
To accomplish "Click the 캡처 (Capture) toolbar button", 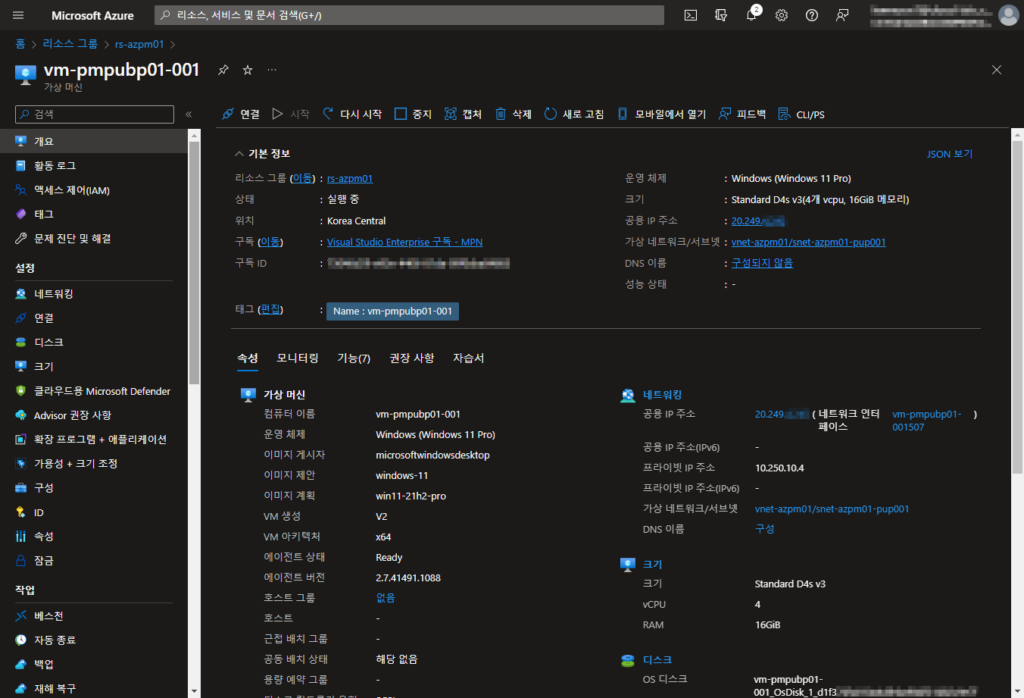I will (462, 114).
